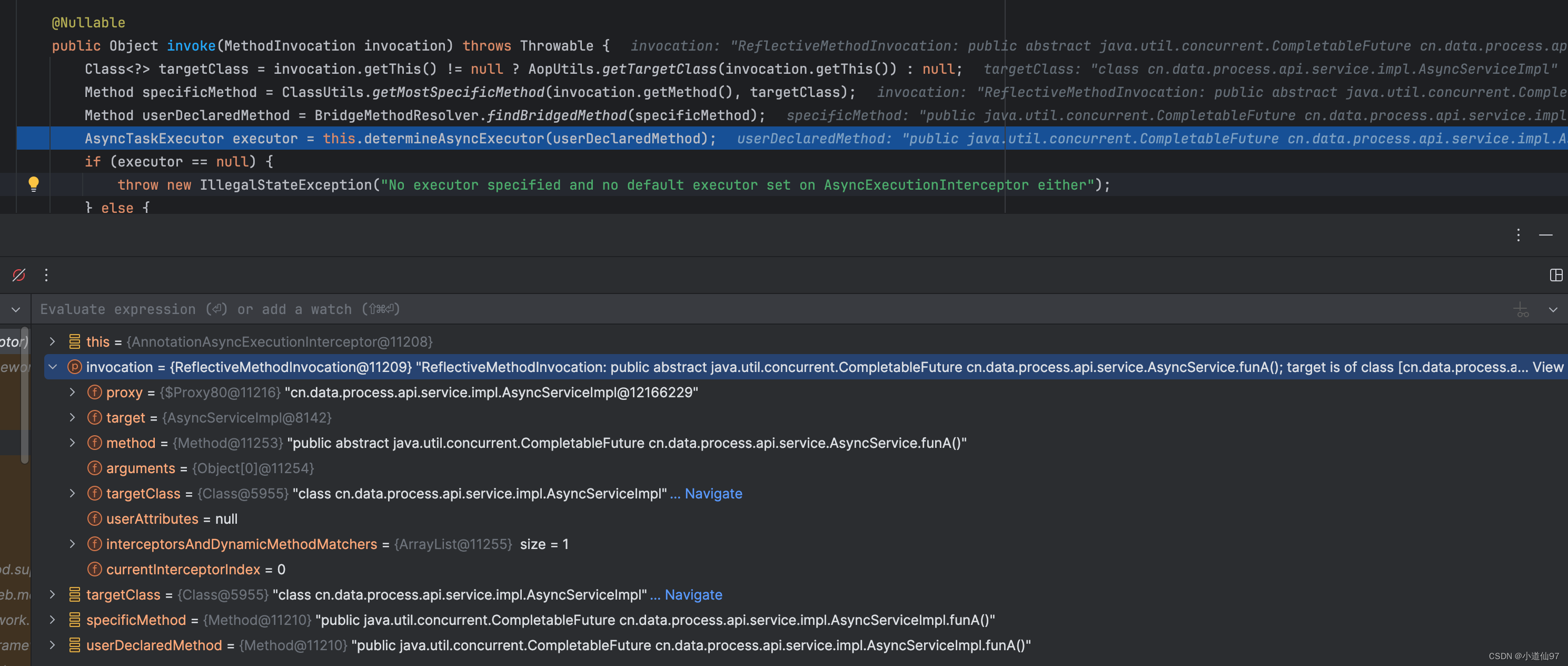Open the dropdown left of the evaluate field

[16, 309]
